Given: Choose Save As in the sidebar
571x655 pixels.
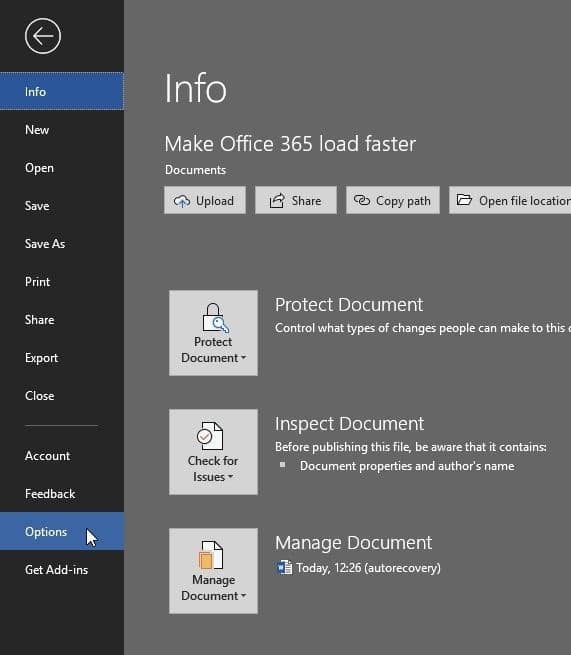Looking at the screenshot, I should coord(62,244).
